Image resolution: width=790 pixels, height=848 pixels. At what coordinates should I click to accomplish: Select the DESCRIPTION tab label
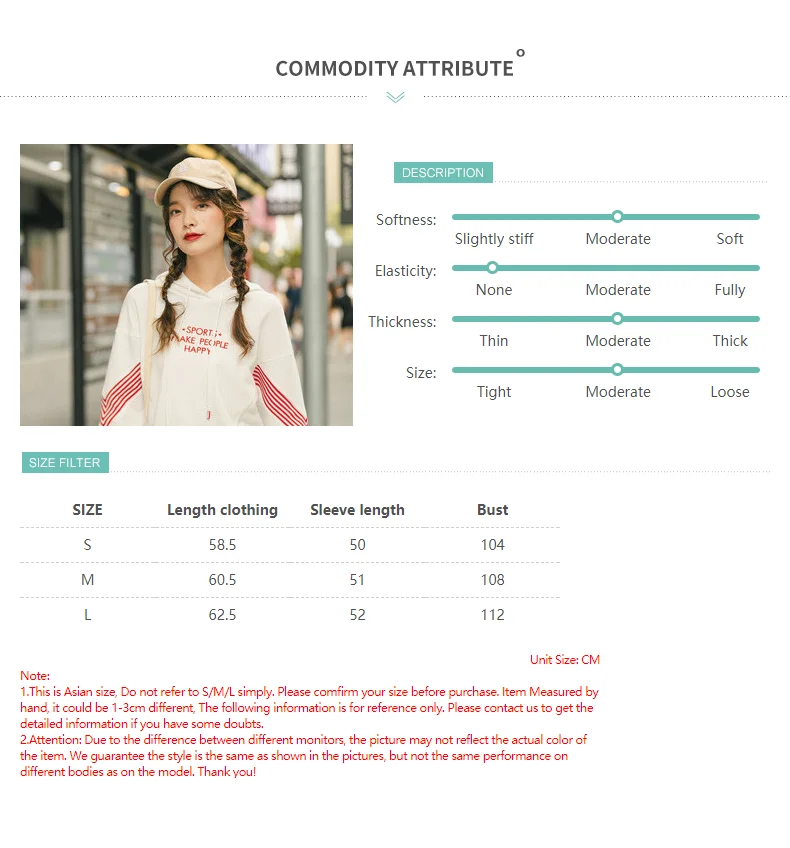pyautogui.click(x=443, y=173)
